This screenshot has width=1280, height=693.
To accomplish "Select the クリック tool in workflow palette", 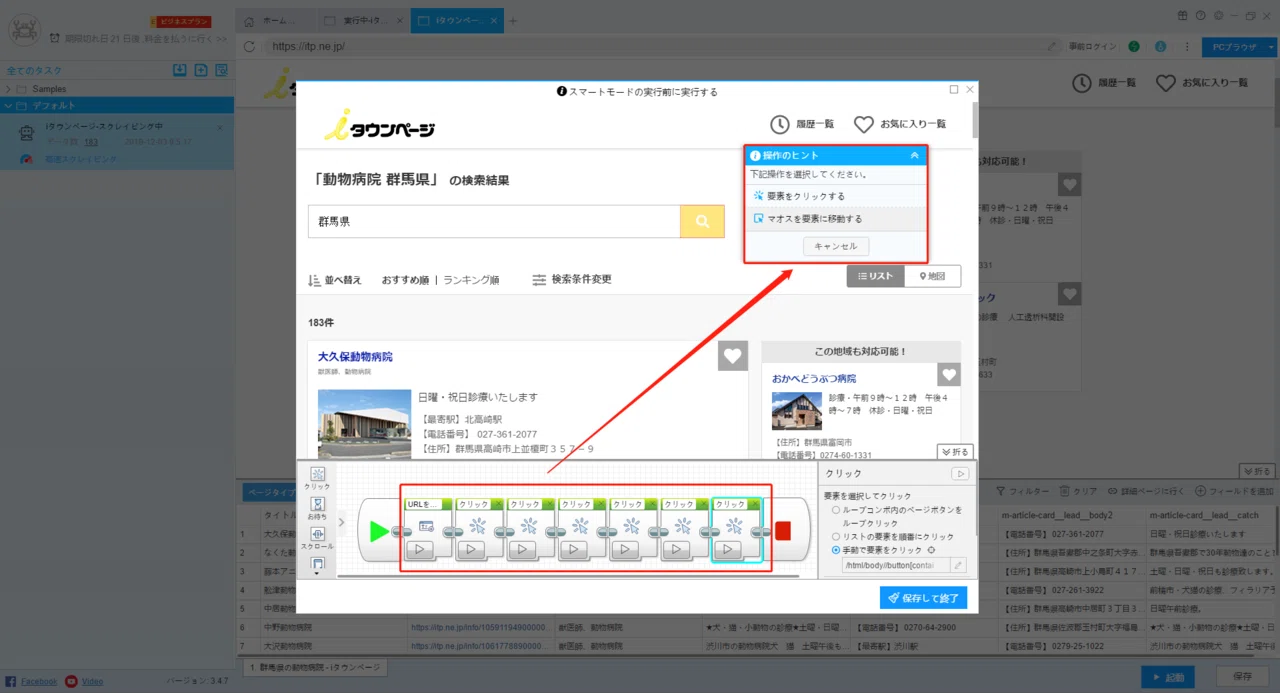I will pyautogui.click(x=318, y=479).
